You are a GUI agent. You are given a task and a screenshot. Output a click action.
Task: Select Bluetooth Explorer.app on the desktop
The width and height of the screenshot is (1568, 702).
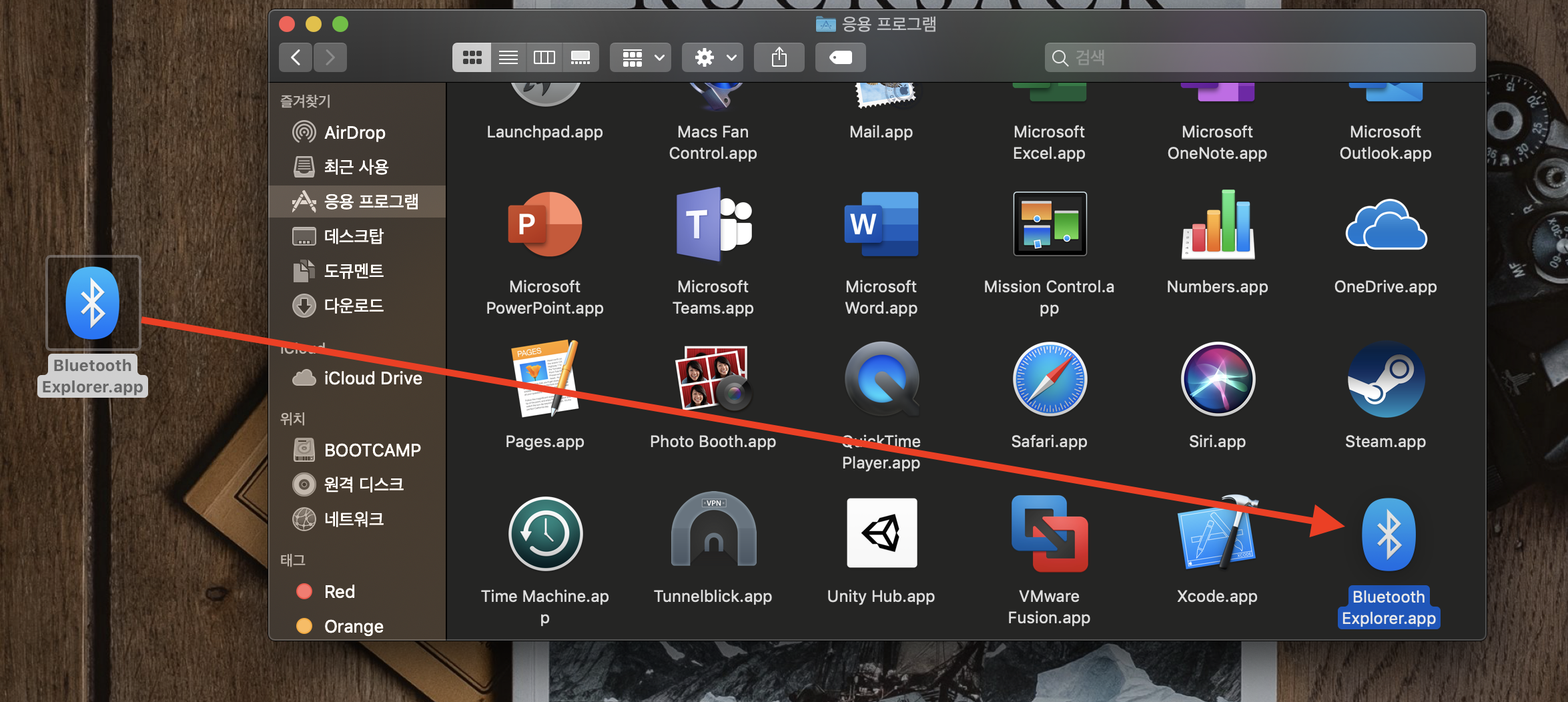(93, 303)
